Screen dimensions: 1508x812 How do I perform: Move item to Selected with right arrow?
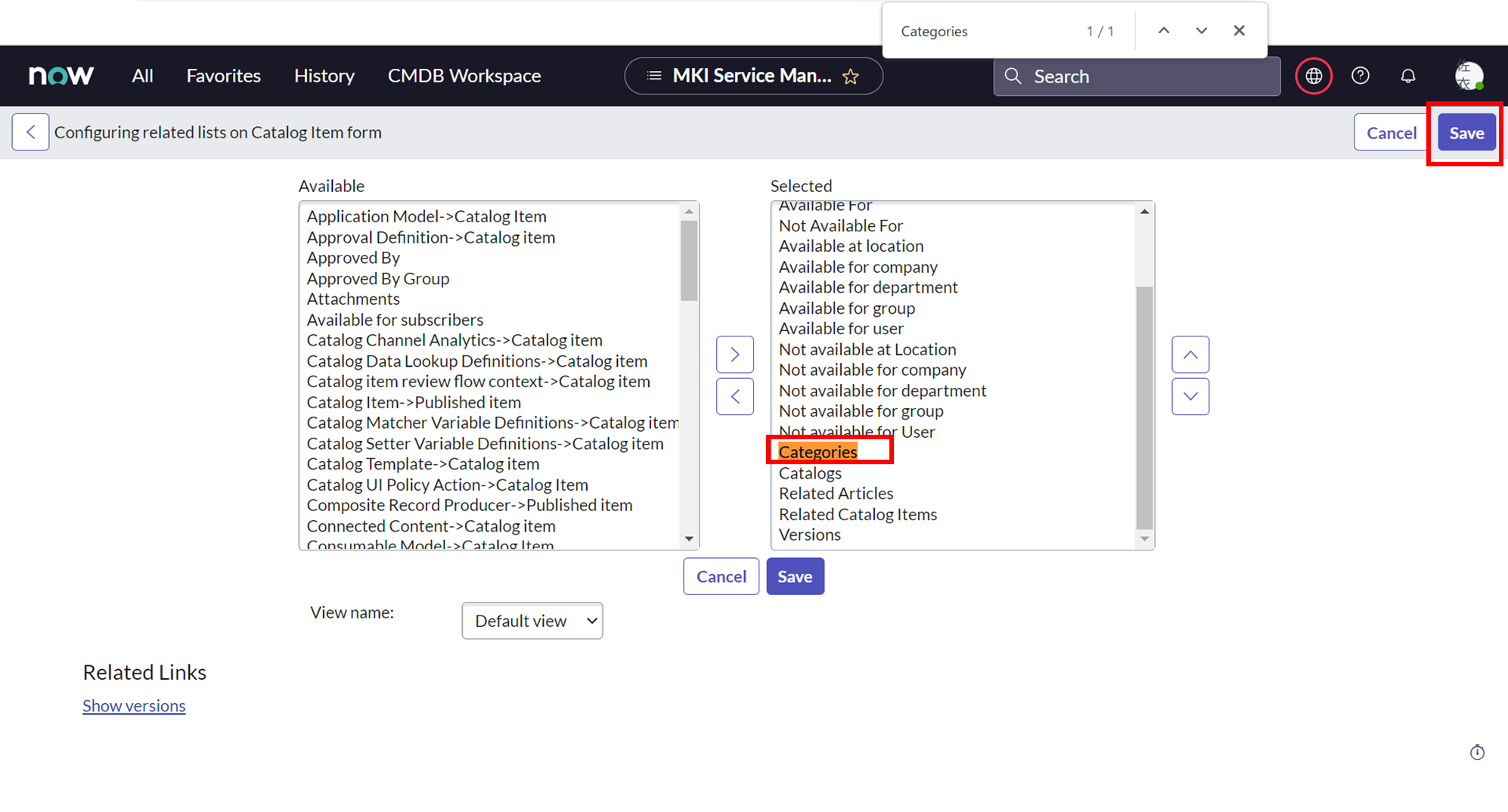point(735,355)
